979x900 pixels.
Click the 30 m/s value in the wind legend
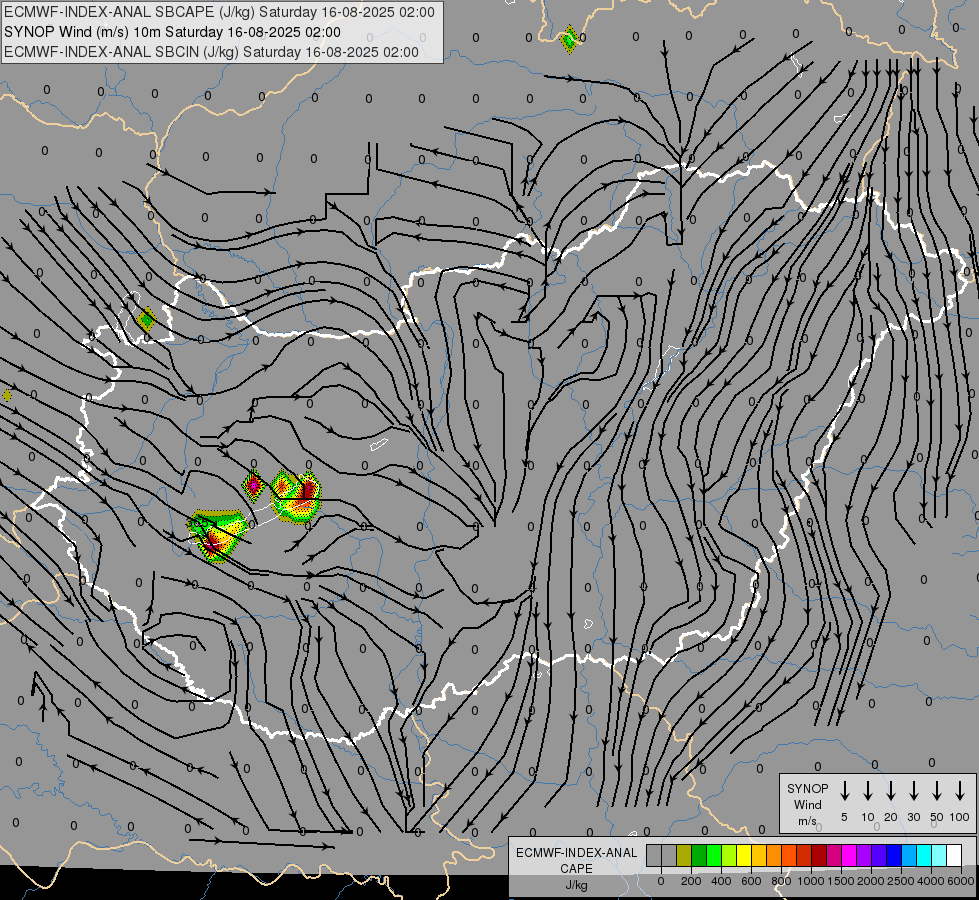(x=913, y=817)
